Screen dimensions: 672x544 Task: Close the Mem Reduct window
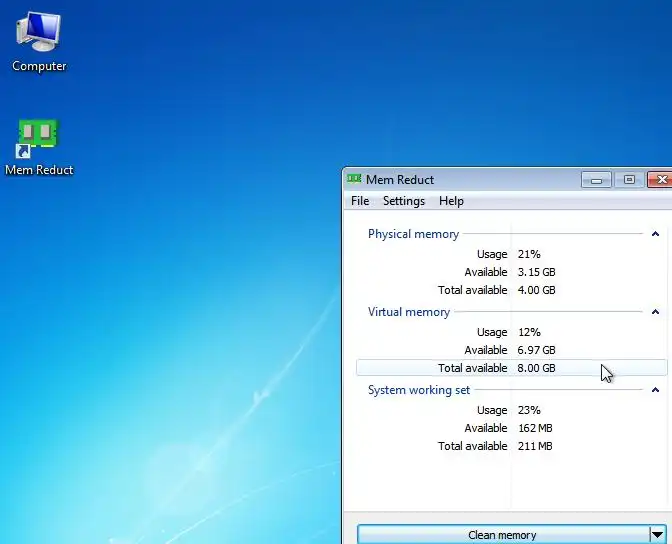(x=660, y=180)
